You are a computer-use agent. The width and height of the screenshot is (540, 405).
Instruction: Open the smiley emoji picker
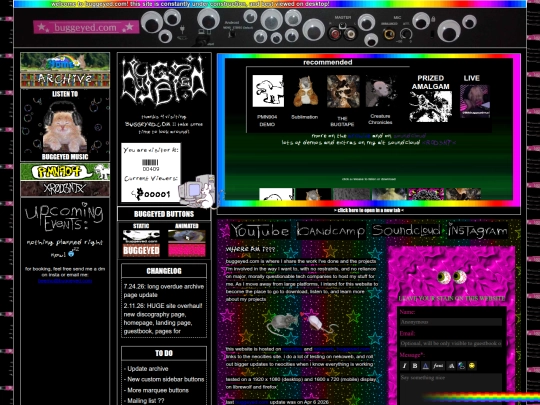coord(472,366)
